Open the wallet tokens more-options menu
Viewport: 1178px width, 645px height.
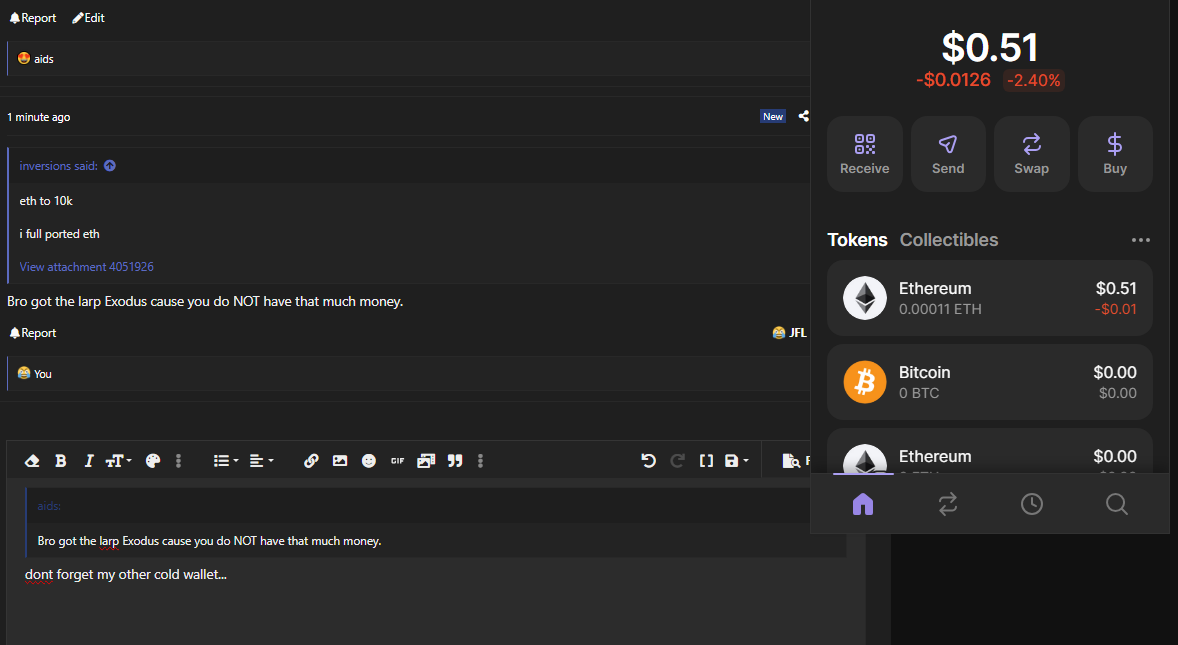pyautogui.click(x=1140, y=240)
